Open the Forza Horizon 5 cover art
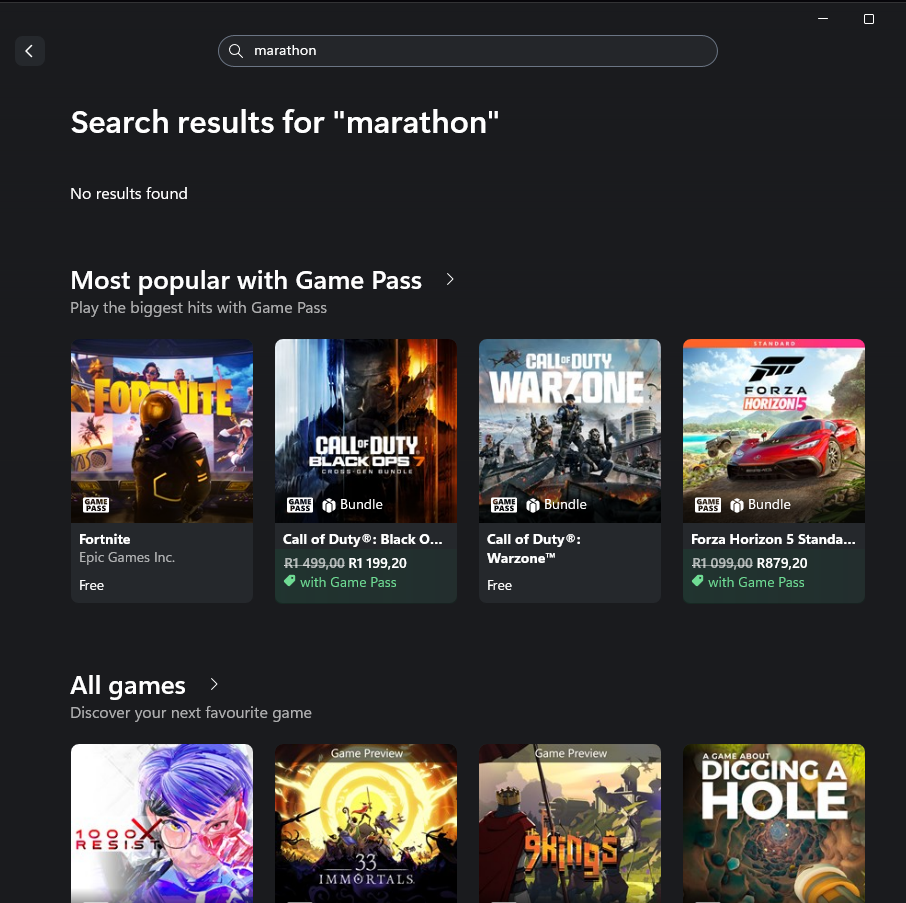The width and height of the screenshot is (906, 903). [774, 420]
